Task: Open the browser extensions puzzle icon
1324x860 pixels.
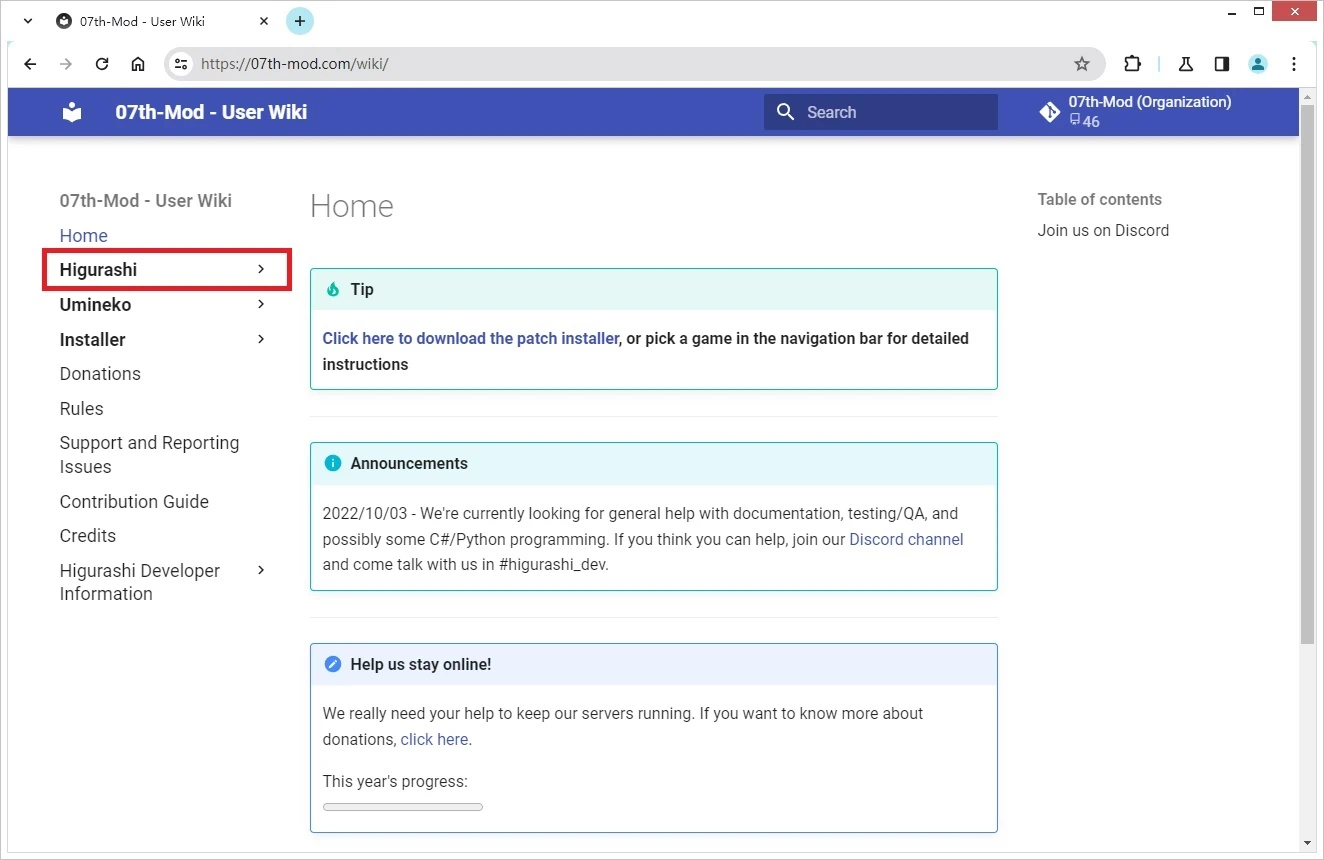Action: click(x=1132, y=64)
